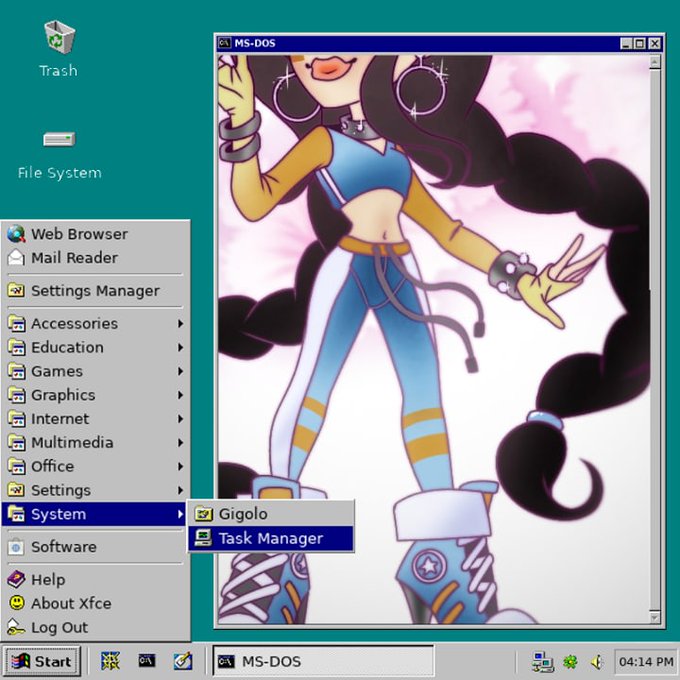
Task: Click the Start button
Action: [x=42, y=661]
